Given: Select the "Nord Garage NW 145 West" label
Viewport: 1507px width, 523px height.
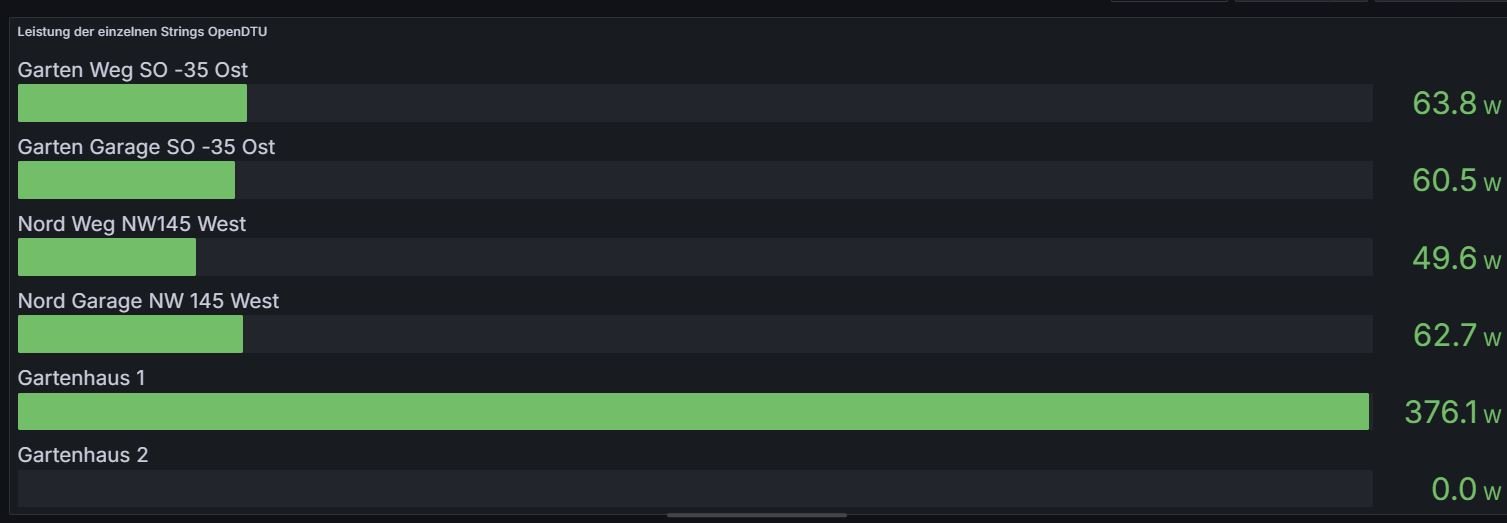Looking at the screenshot, I should pyautogui.click(x=148, y=301).
